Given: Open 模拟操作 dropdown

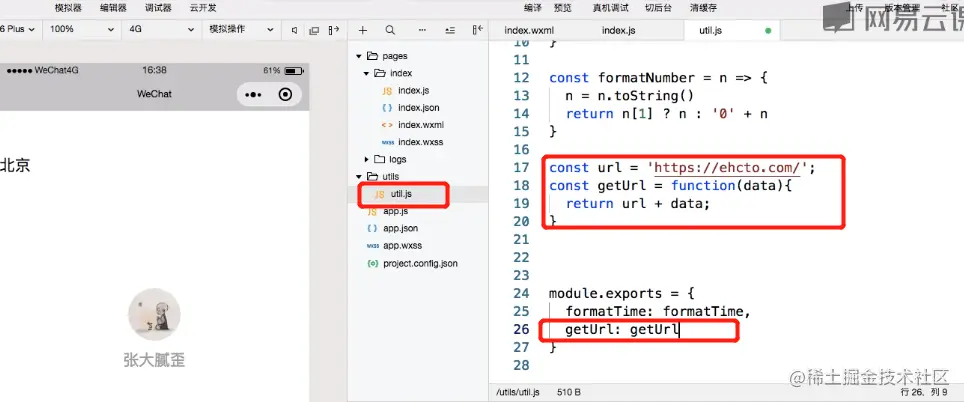Looking at the screenshot, I should (241, 30).
